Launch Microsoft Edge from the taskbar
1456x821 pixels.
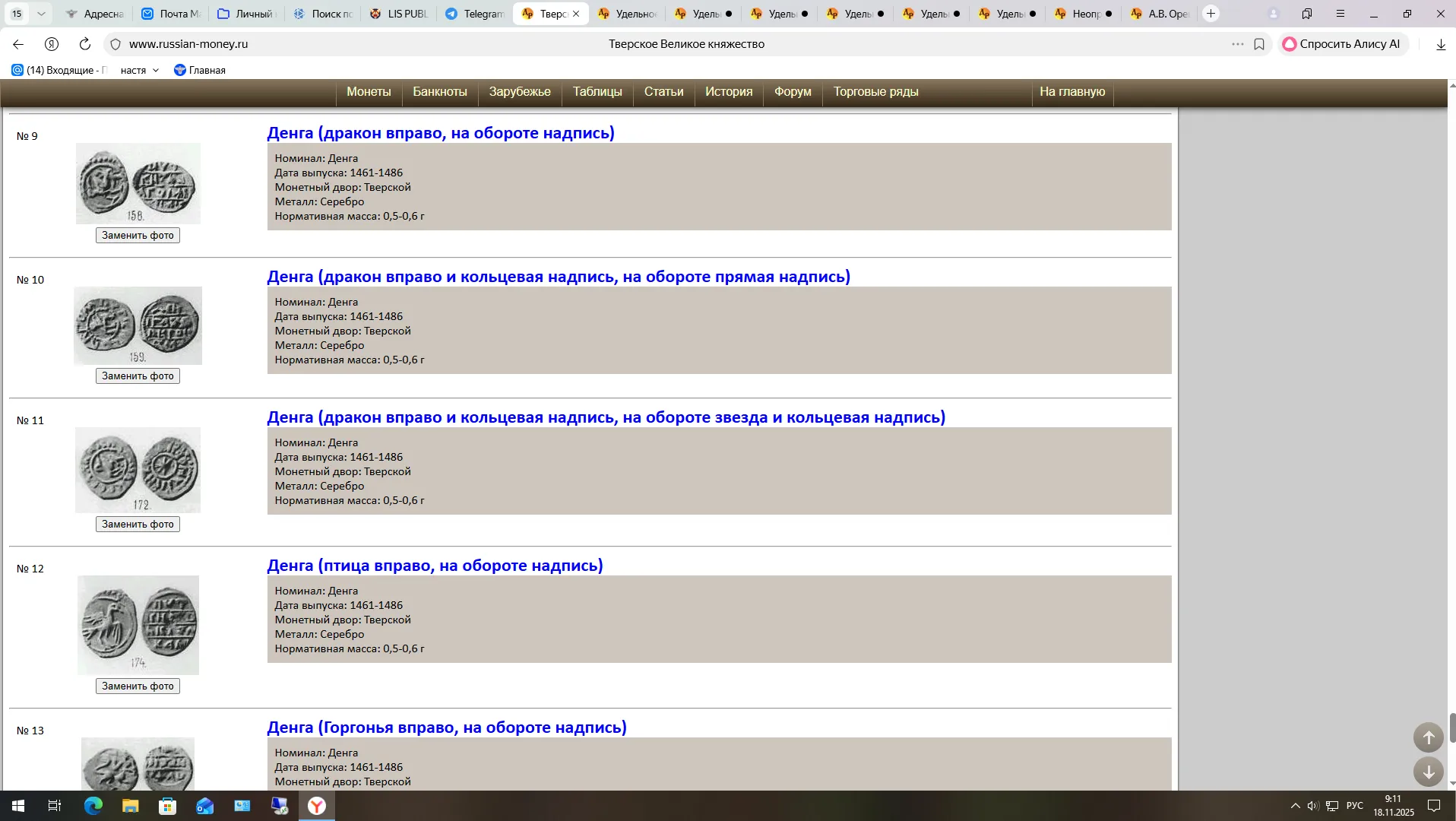point(93,806)
